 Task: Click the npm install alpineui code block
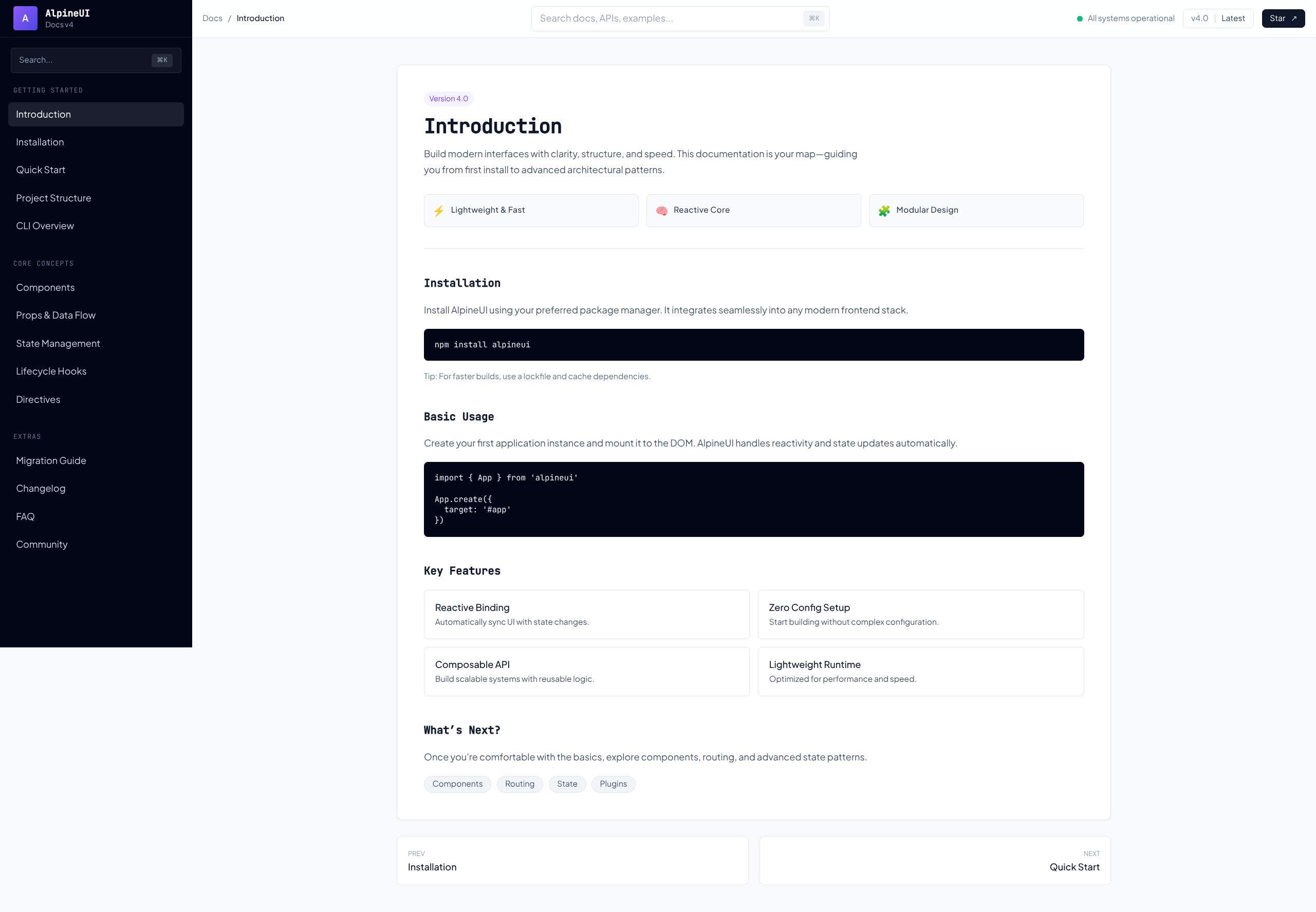754,345
